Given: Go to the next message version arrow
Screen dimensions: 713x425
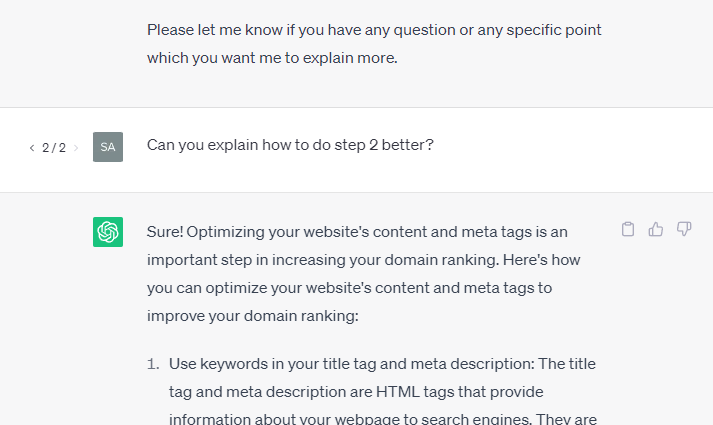Looking at the screenshot, I should click(76, 148).
